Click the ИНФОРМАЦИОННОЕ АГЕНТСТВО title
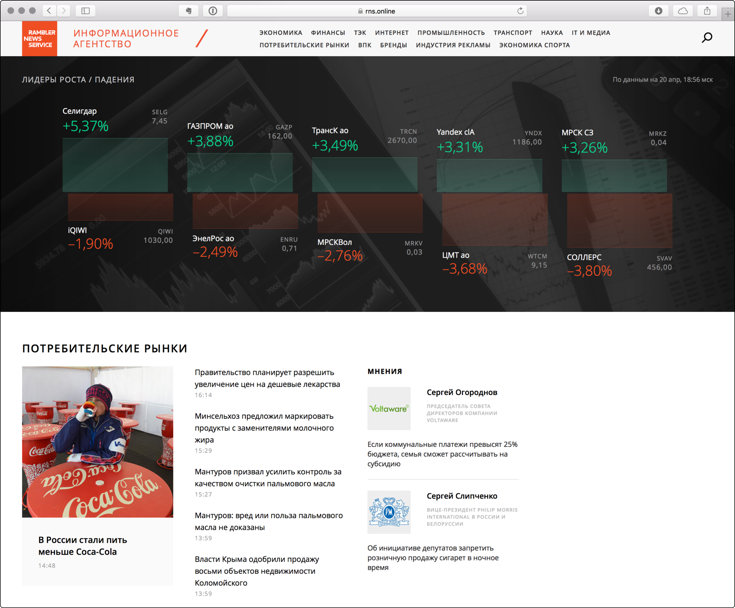The image size is (735, 608). [x=126, y=38]
